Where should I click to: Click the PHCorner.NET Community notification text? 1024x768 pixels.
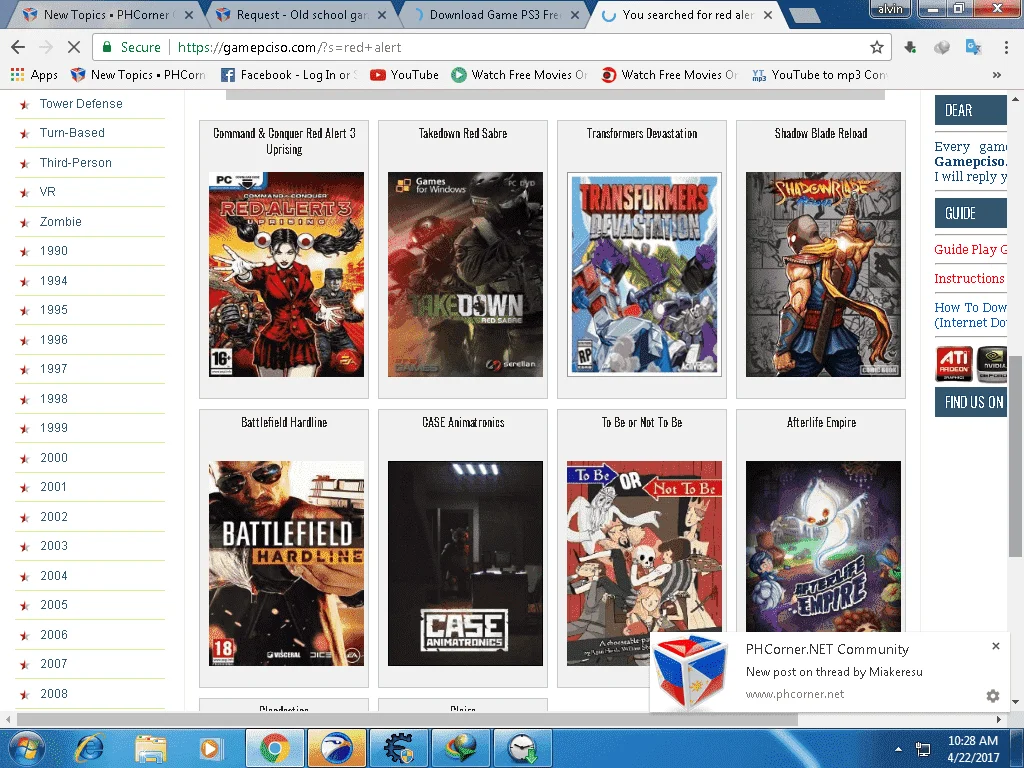tap(827, 649)
